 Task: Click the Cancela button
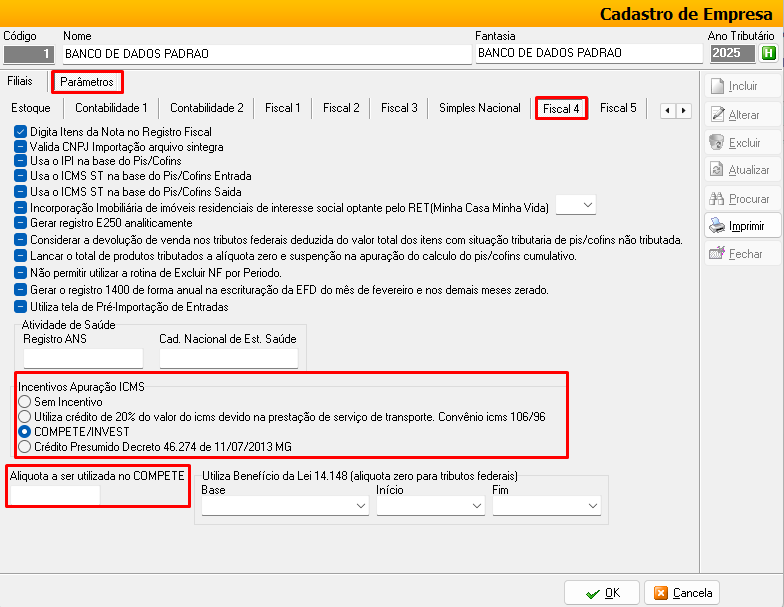click(682, 593)
